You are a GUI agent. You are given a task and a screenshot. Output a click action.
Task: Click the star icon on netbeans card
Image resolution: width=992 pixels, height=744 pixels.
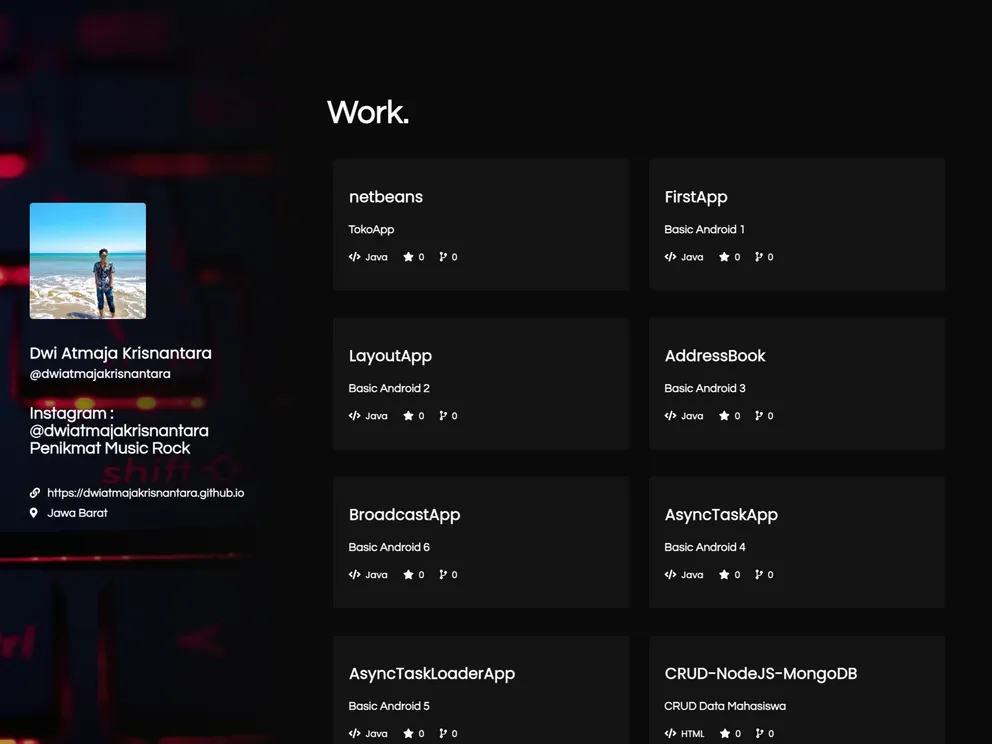408,257
